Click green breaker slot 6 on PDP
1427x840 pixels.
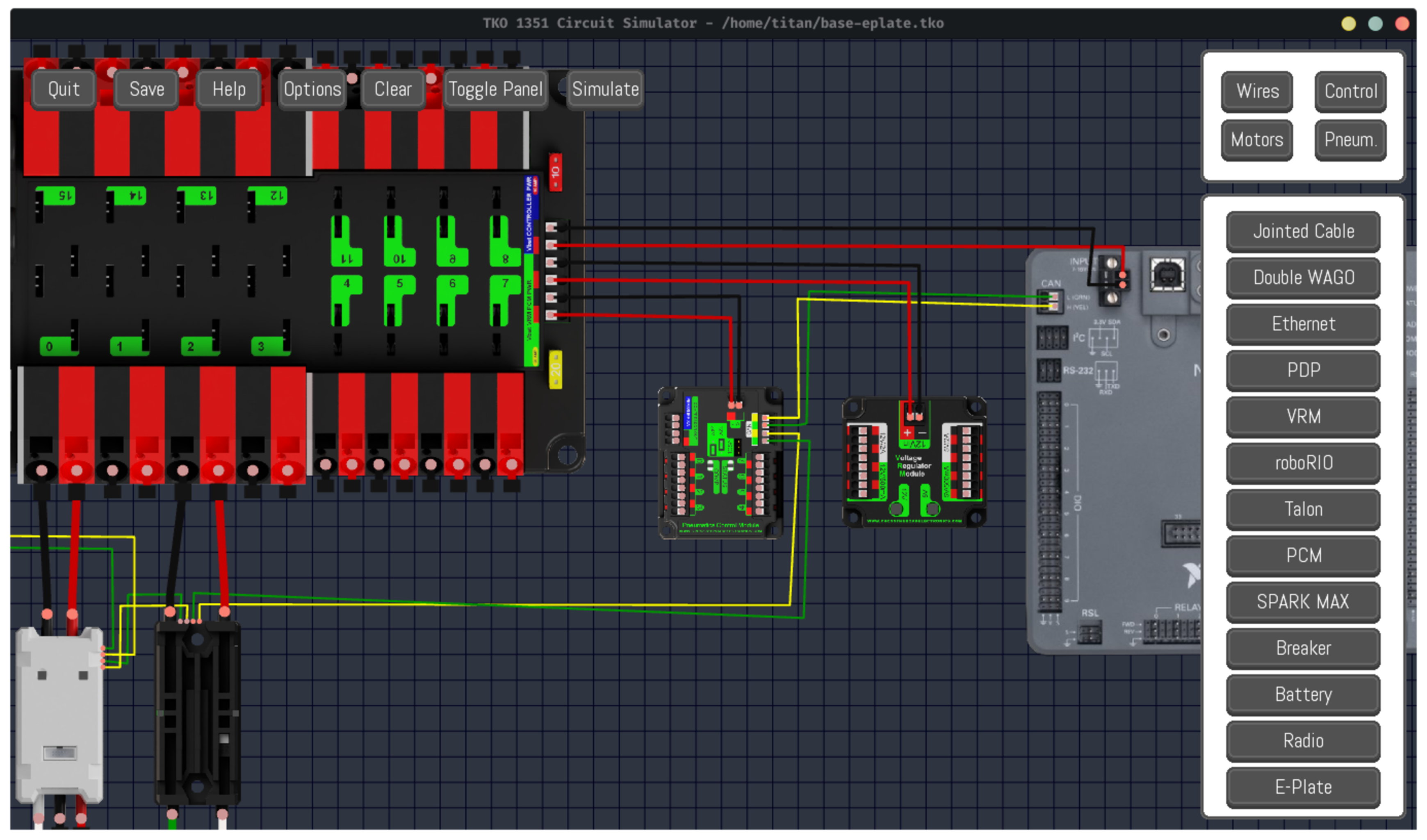(x=452, y=300)
